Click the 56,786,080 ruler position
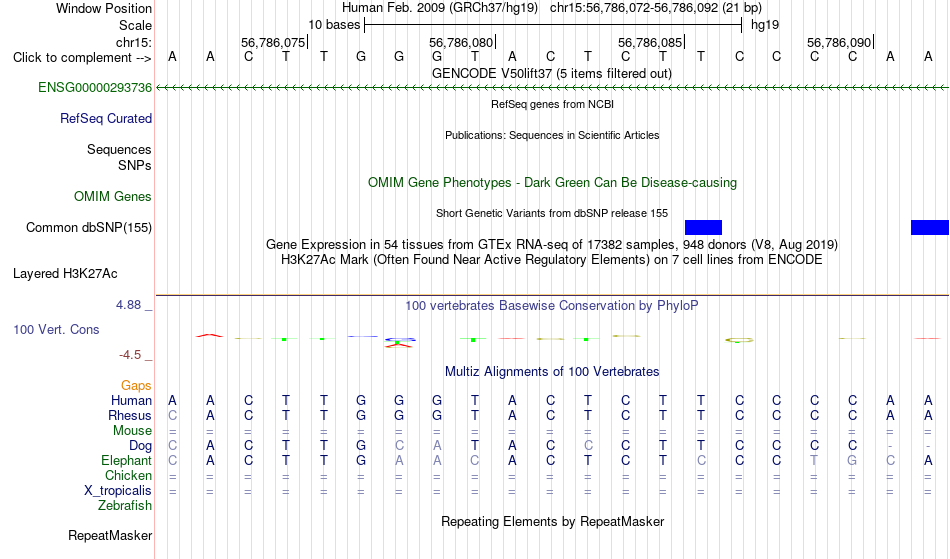This screenshot has height=559, width=950. (461, 43)
